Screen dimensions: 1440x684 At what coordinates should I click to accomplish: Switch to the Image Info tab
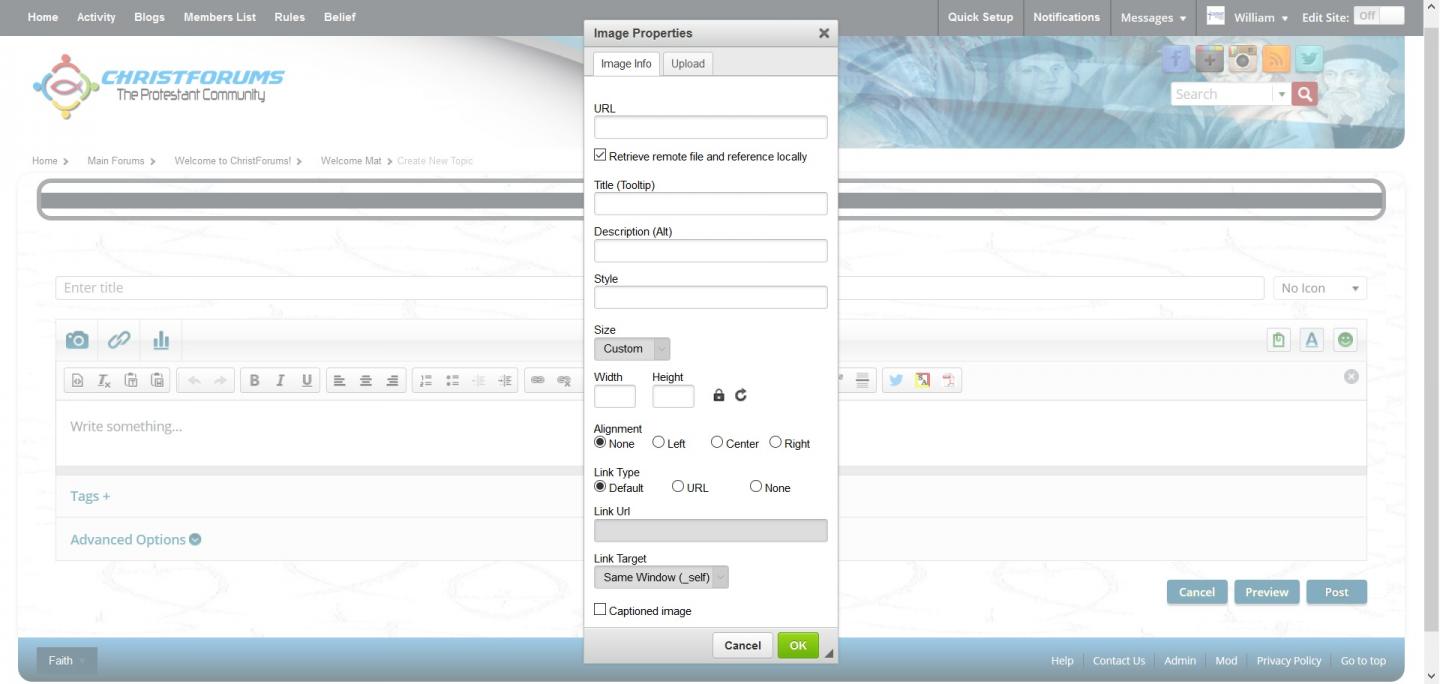pyautogui.click(x=626, y=64)
